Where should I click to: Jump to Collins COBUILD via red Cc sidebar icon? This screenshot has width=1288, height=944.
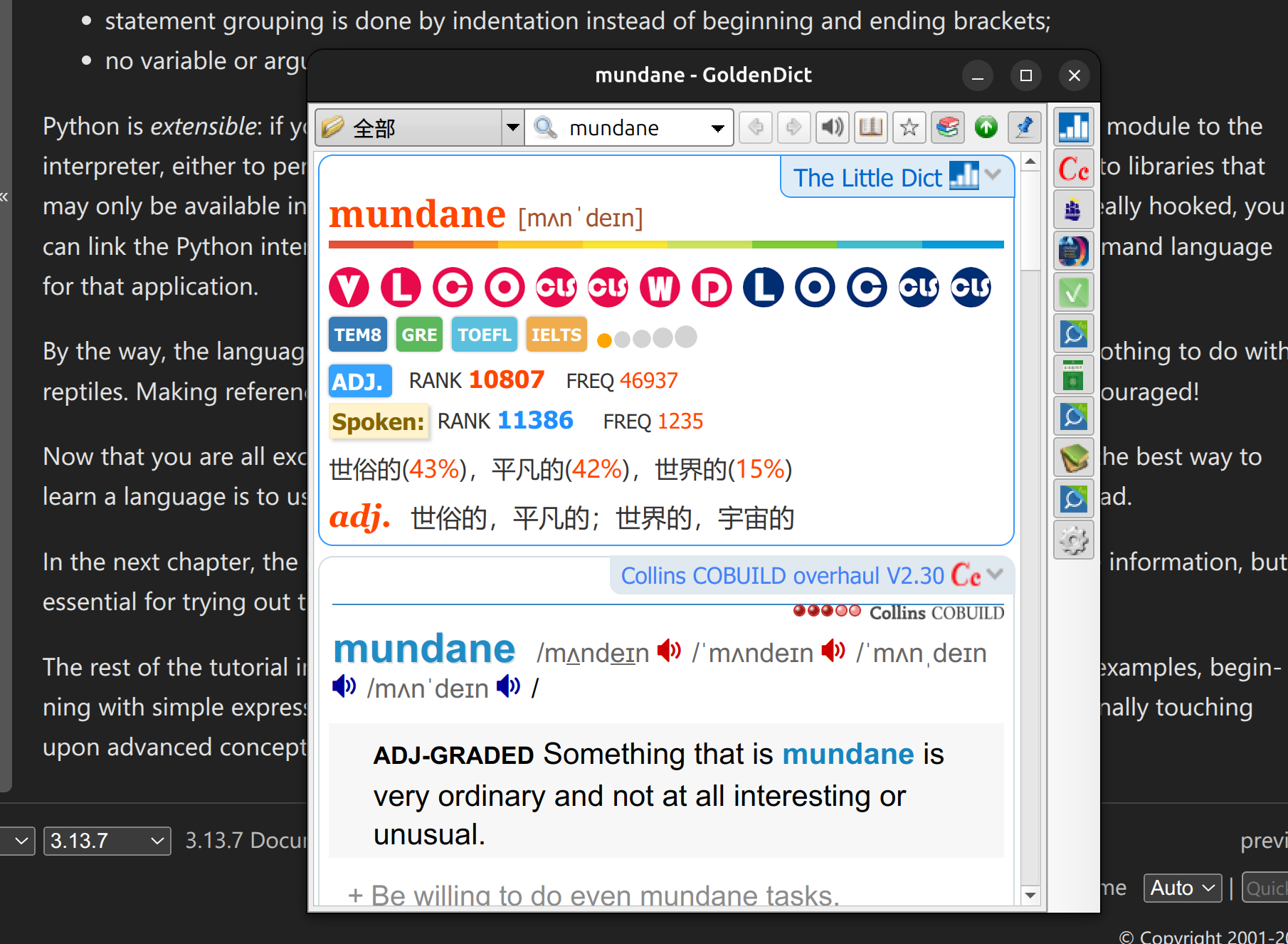tap(1073, 169)
